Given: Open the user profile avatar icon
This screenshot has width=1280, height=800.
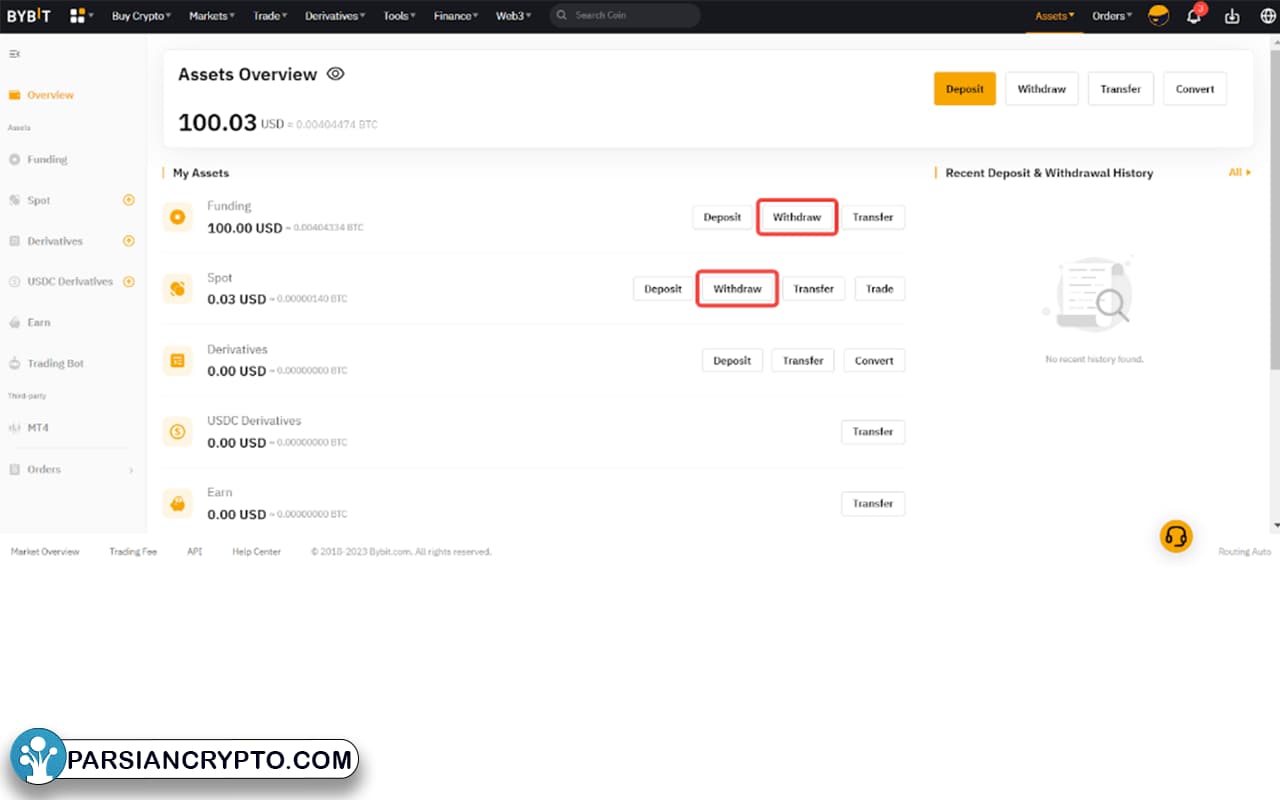Looking at the screenshot, I should click(1158, 16).
